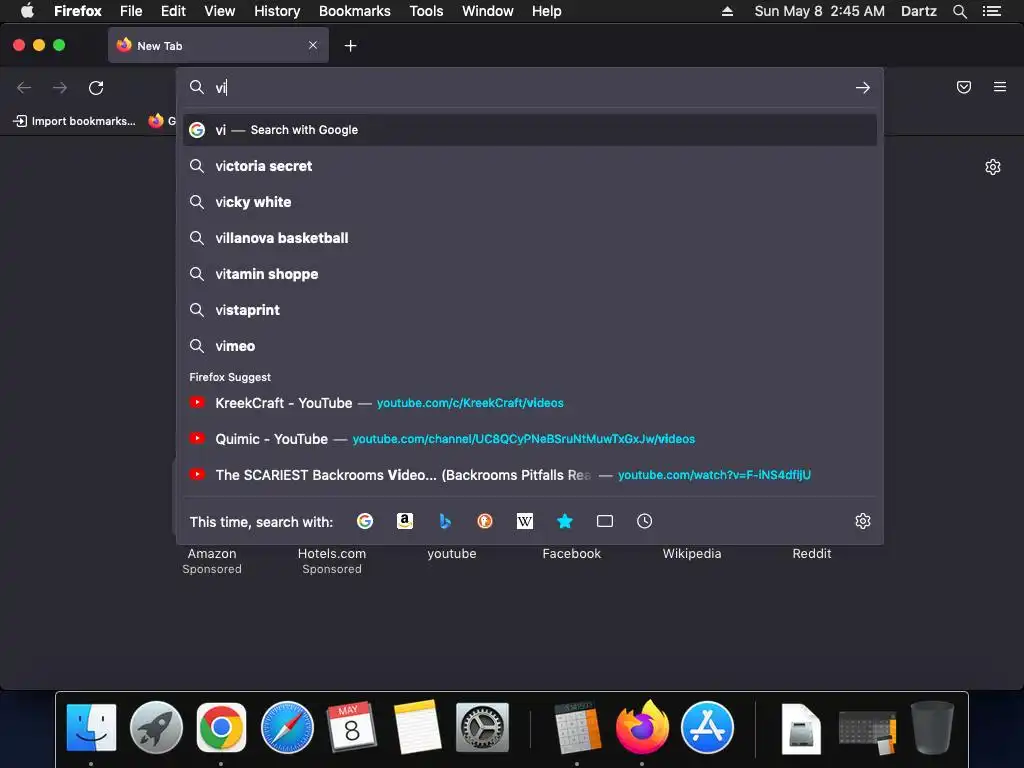Open Google Chrome from the Dock
Image resolution: width=1024 pixels, height=768 pixels.
tap(221, 727)
